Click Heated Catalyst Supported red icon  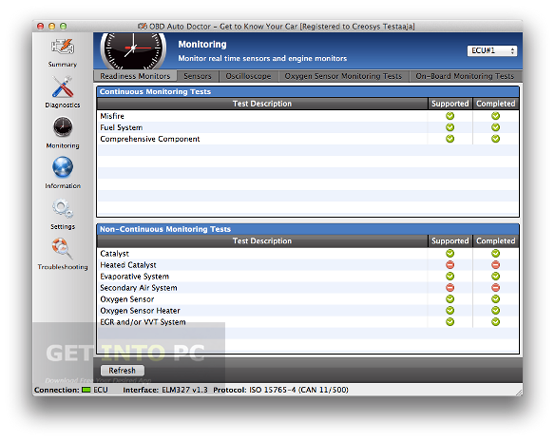tap(450, 265)
